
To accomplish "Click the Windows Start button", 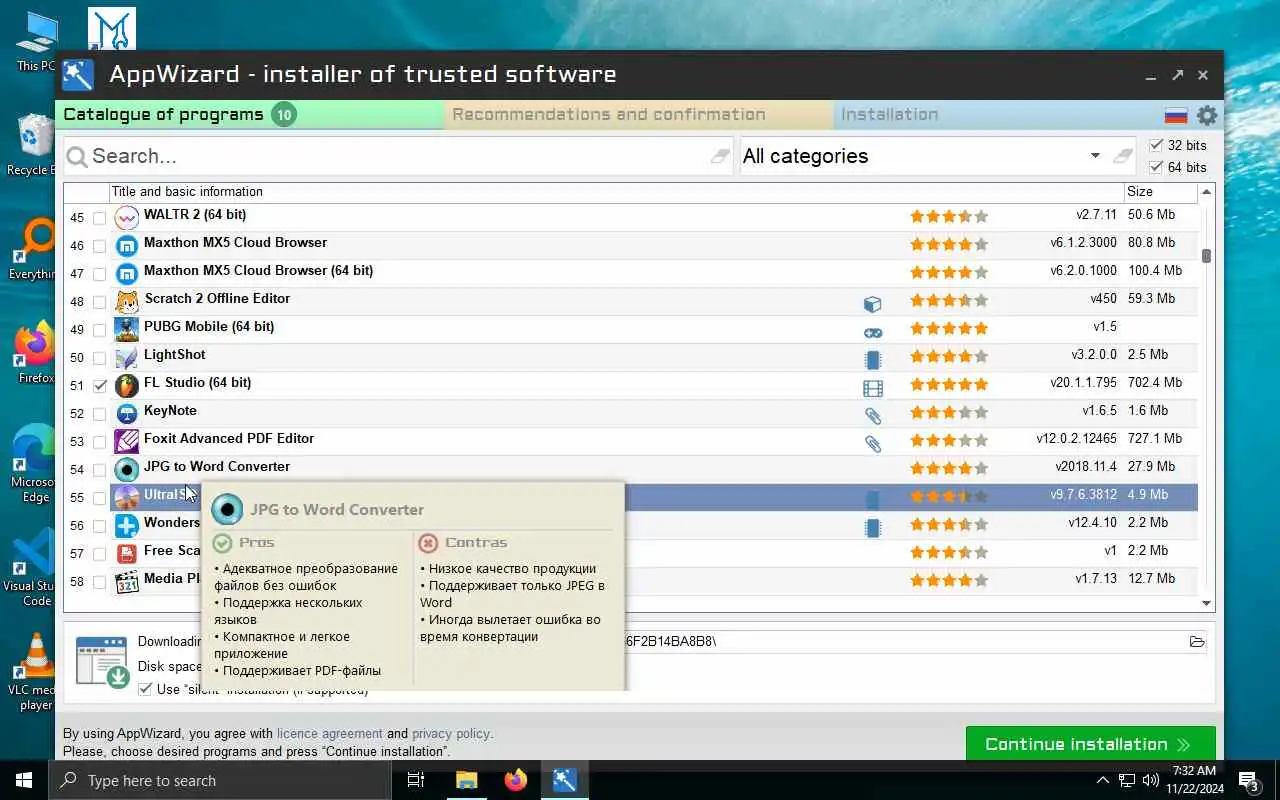I will (24, 780).
